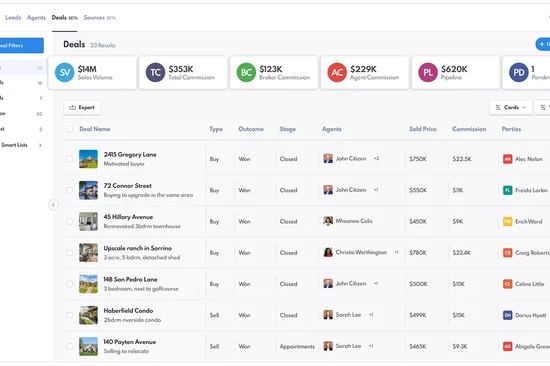Select the Haberfield Condo row checkbox
The height and width of the screenshot is (366, 550).
coord(69,315)
